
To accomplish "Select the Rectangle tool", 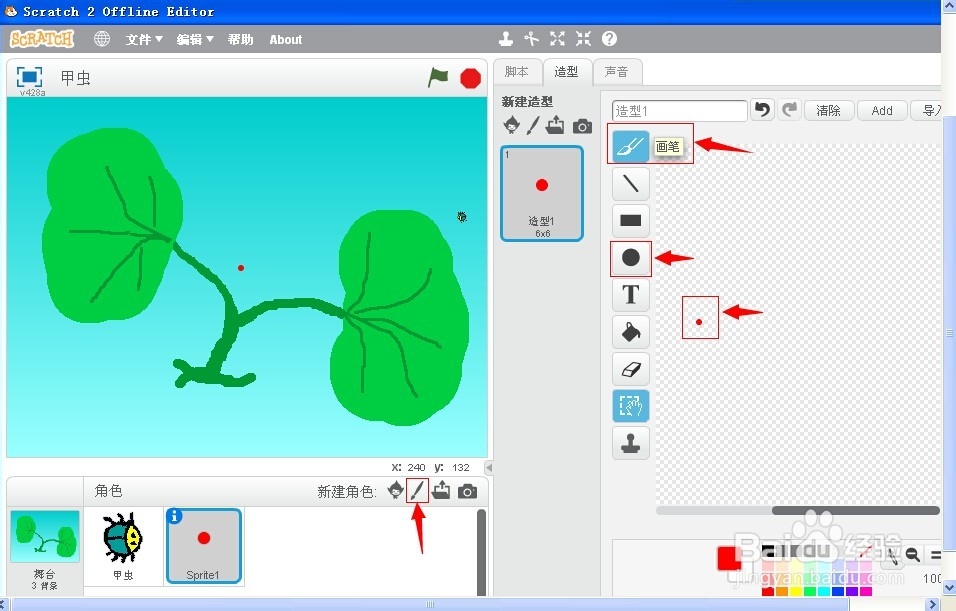I will click(x=630, y=220).
